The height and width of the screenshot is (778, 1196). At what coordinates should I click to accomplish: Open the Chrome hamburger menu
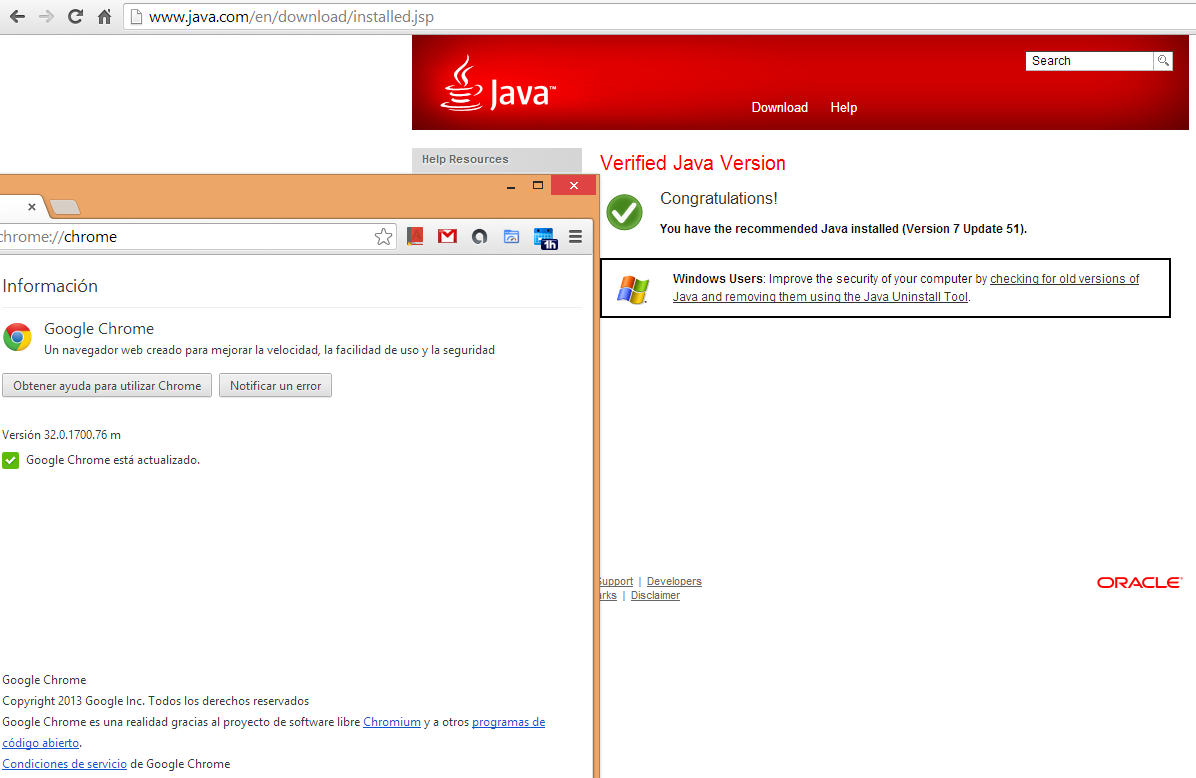pyautogui.click(x=575, y=236)
